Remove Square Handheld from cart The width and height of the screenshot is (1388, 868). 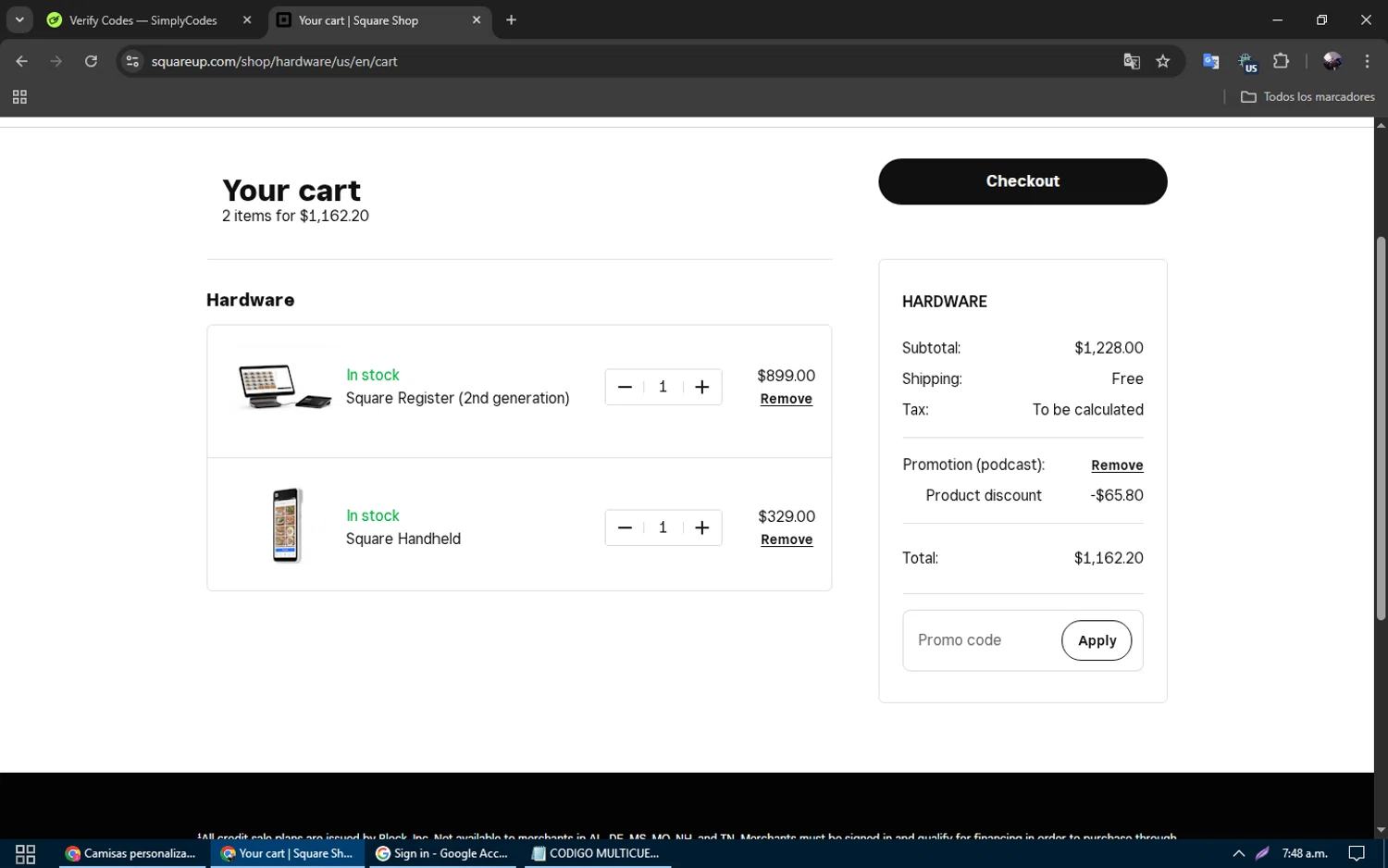787,539
